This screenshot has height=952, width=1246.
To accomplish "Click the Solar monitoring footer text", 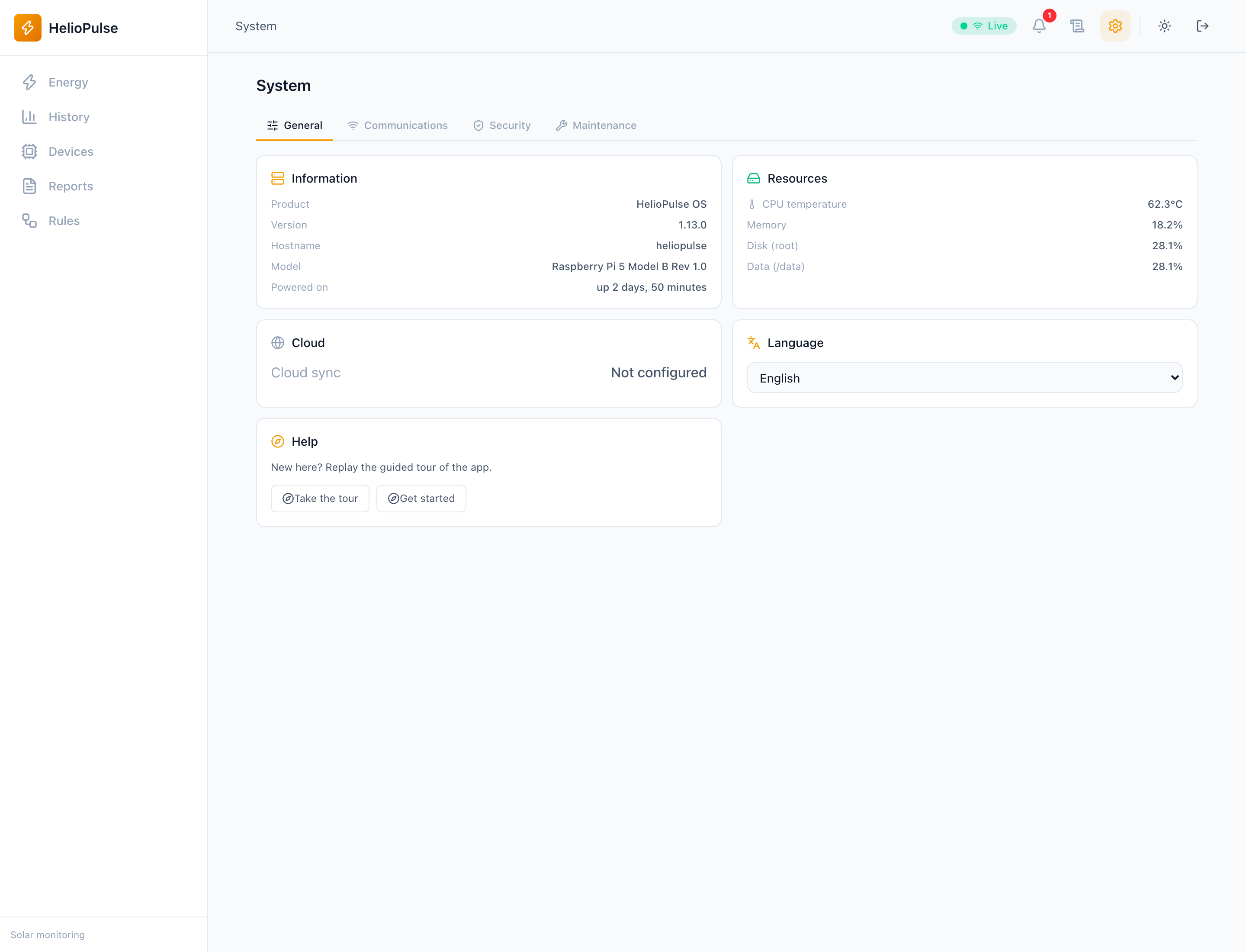I will (48, 935).
